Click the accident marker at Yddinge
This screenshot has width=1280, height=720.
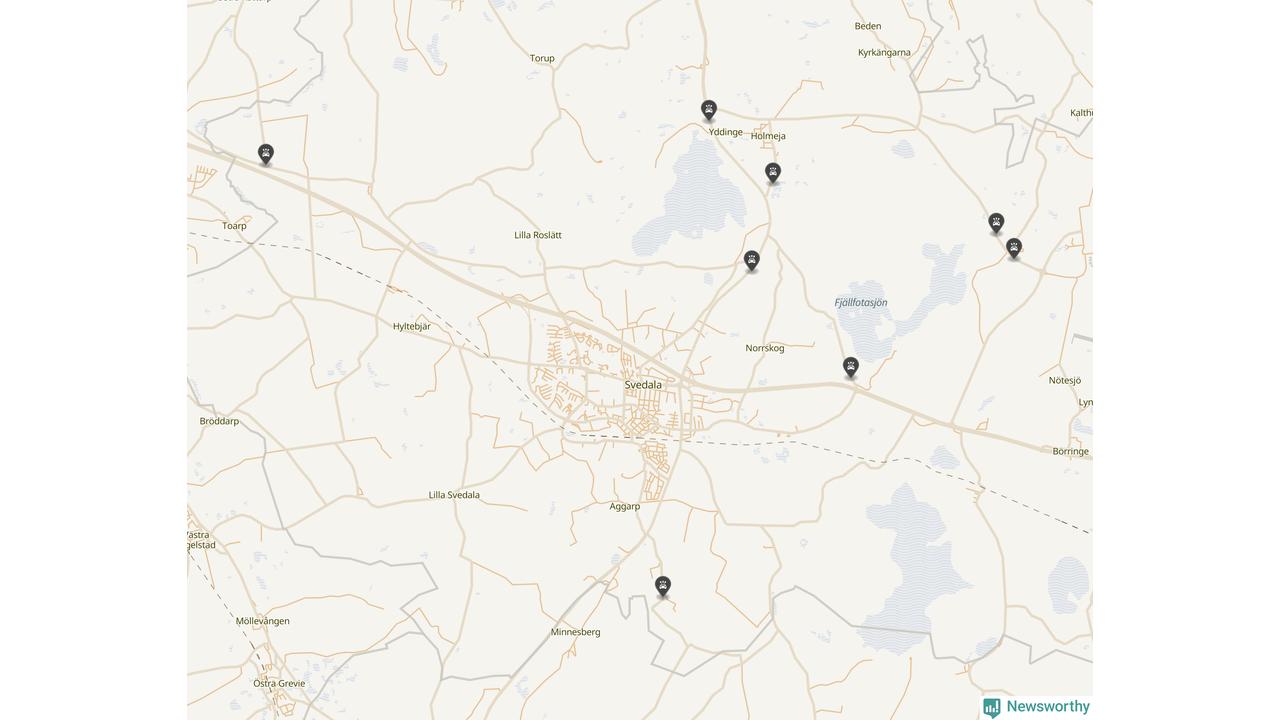click(x=709, y=110)
